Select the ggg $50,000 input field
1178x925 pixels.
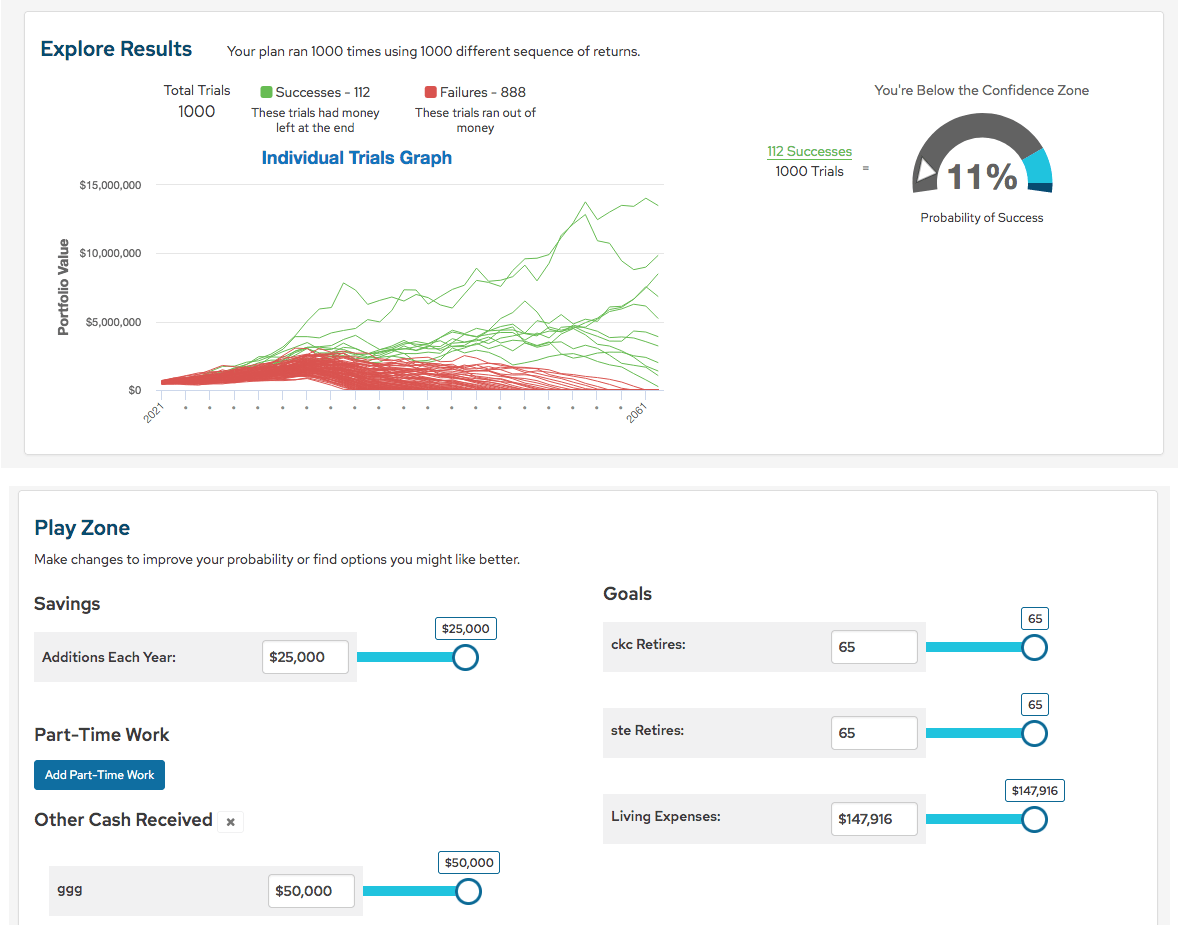click(x=311, y=891)
